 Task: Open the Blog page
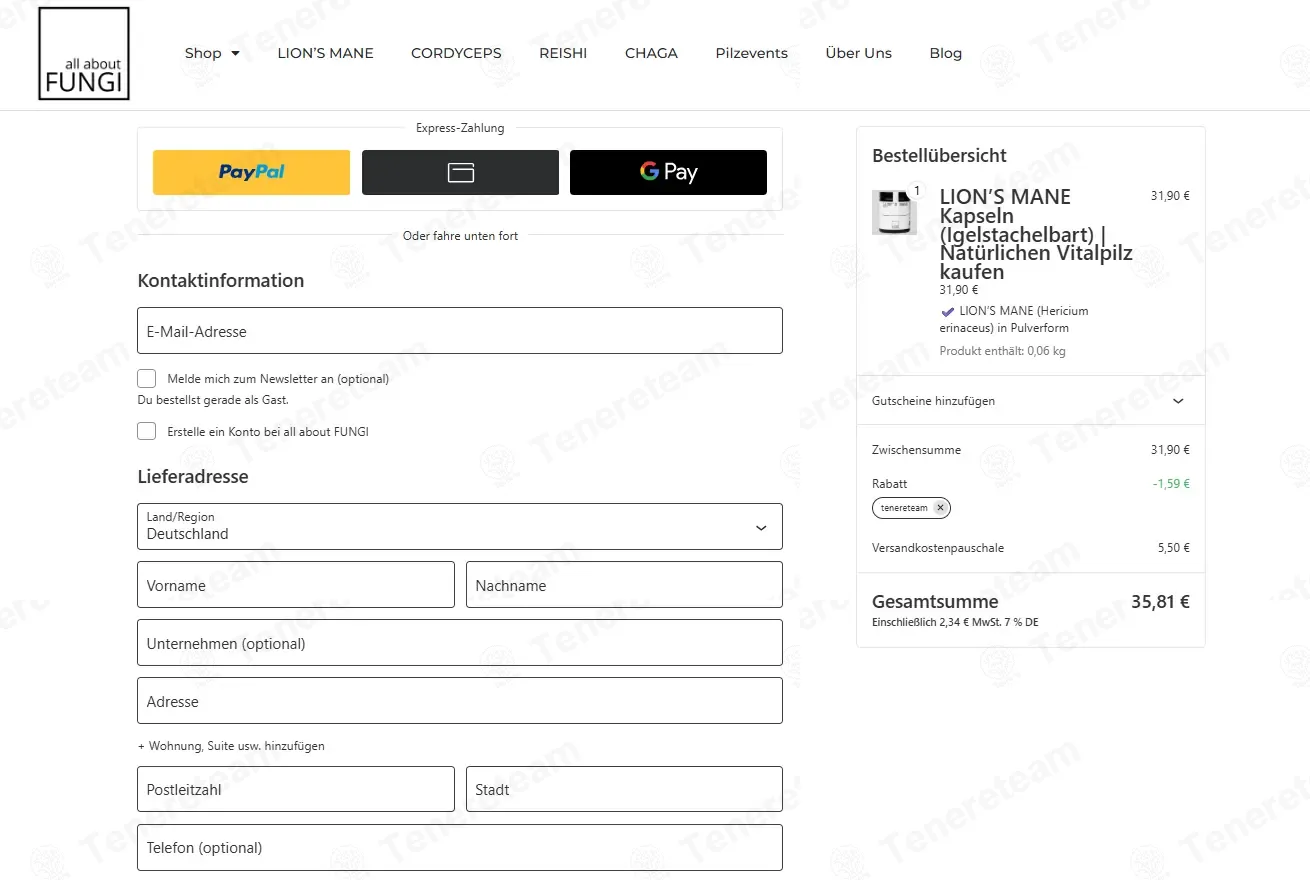click(945, 53)
